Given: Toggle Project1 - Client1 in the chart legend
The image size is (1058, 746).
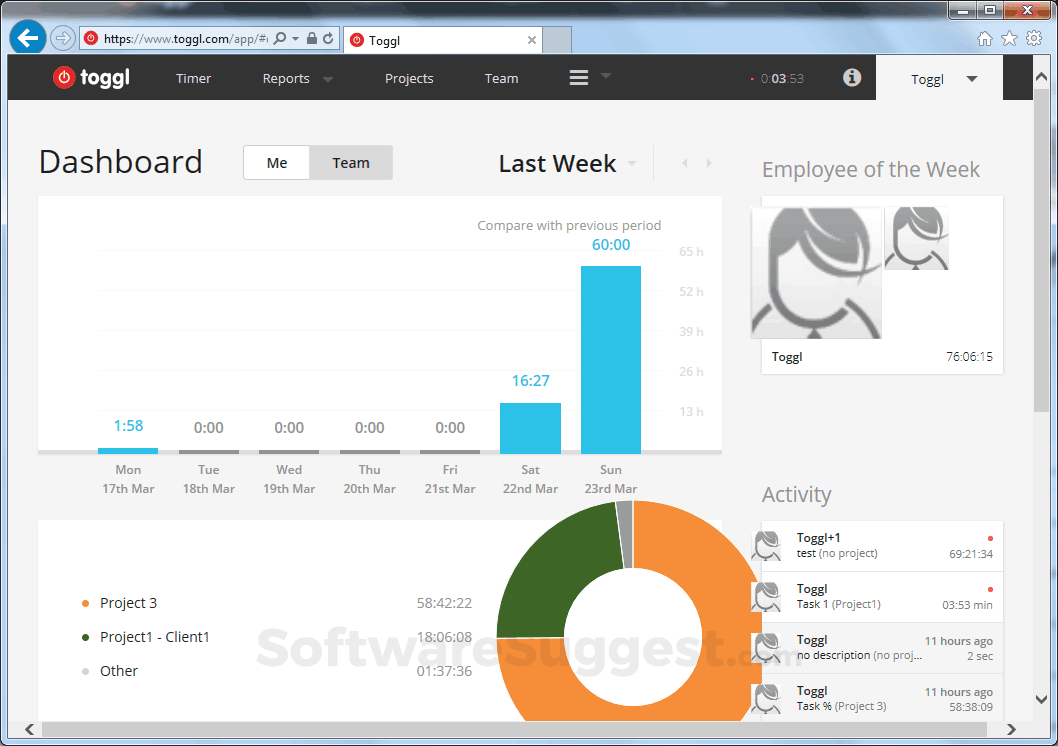Looking at the screenshot, I should click(154, 636).
